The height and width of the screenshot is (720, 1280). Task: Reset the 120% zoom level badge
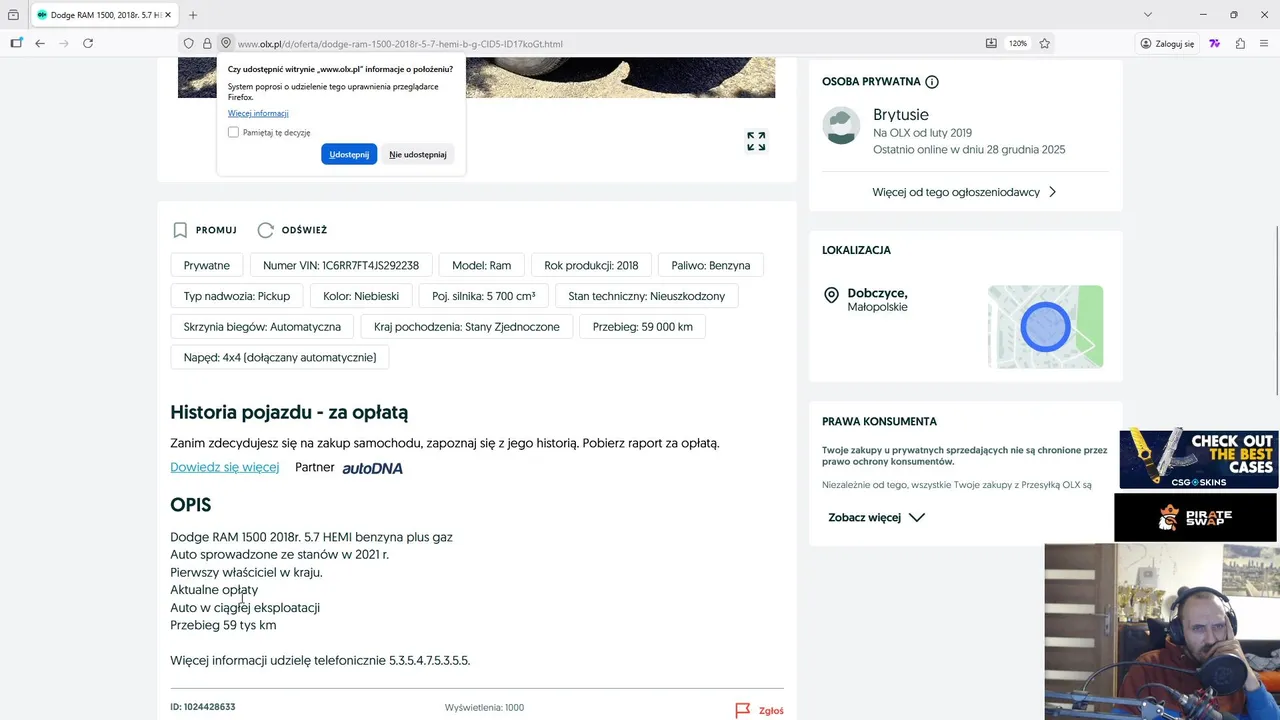pyautogui.click(x=1018, y=43)
